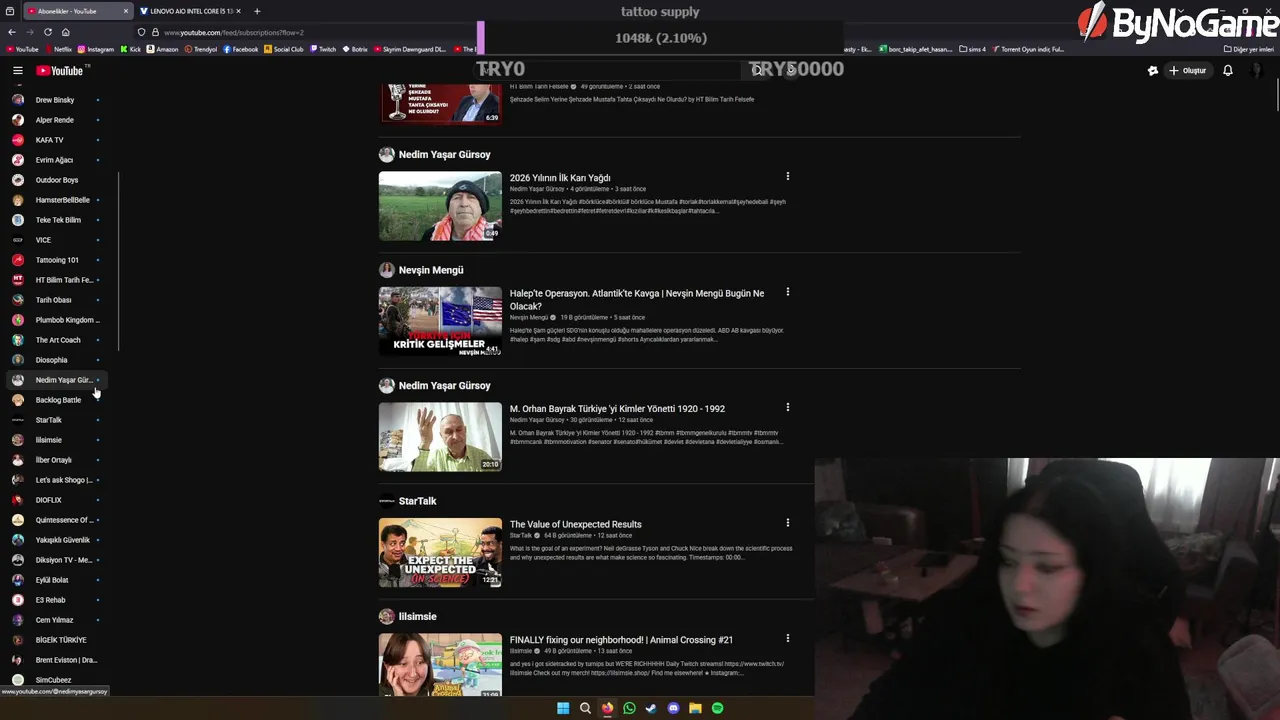Open Discord from the taskbar
The width and height of the screenshot is (1280, 720).
(673, 708)
